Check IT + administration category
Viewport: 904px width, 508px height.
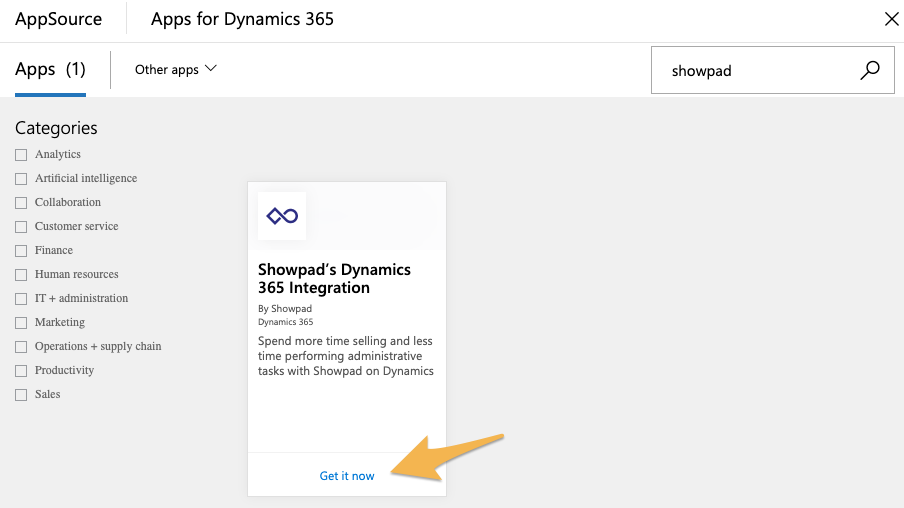(x=21, y=299)
